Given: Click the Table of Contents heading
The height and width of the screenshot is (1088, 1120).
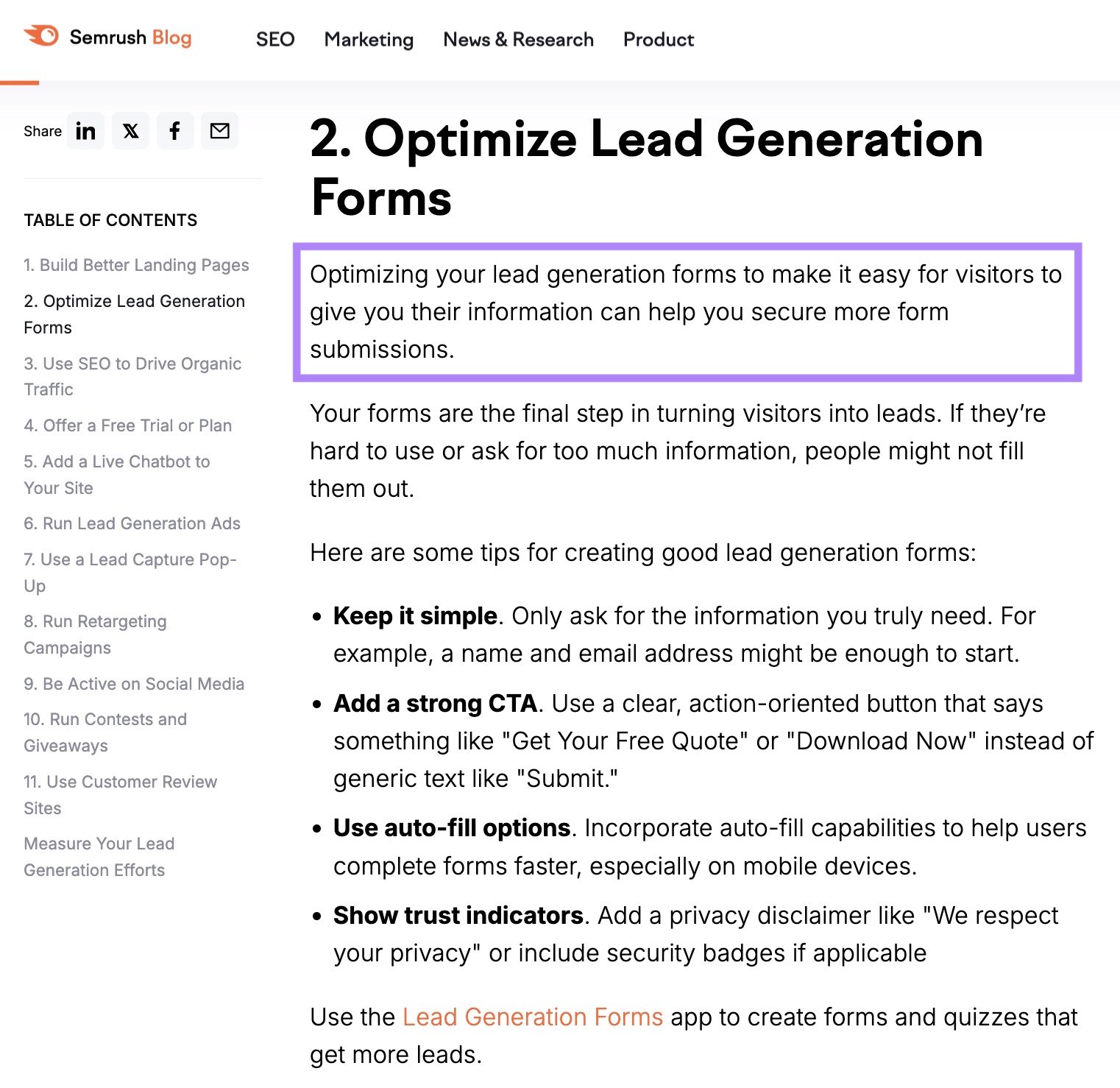Looking at the screenshot, I should coord(110,219).
